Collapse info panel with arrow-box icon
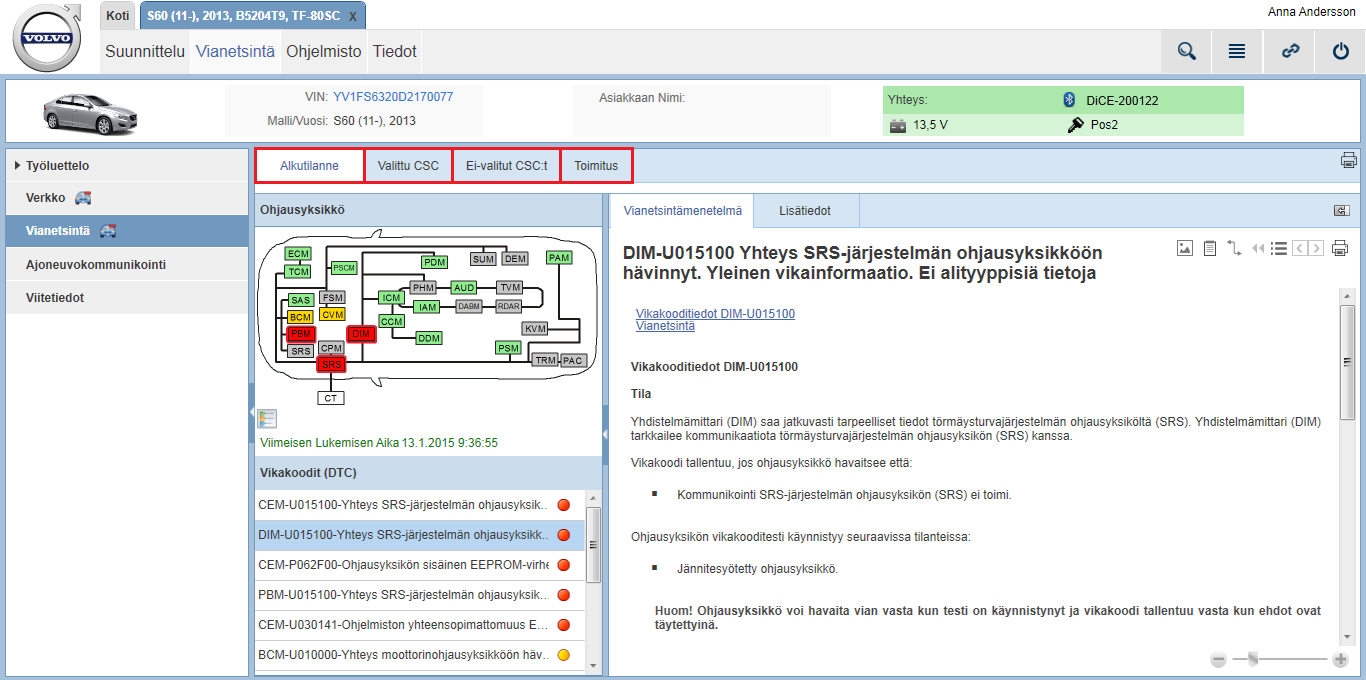The width and height of the screenshot is (1366, 680). [1341, 210]
